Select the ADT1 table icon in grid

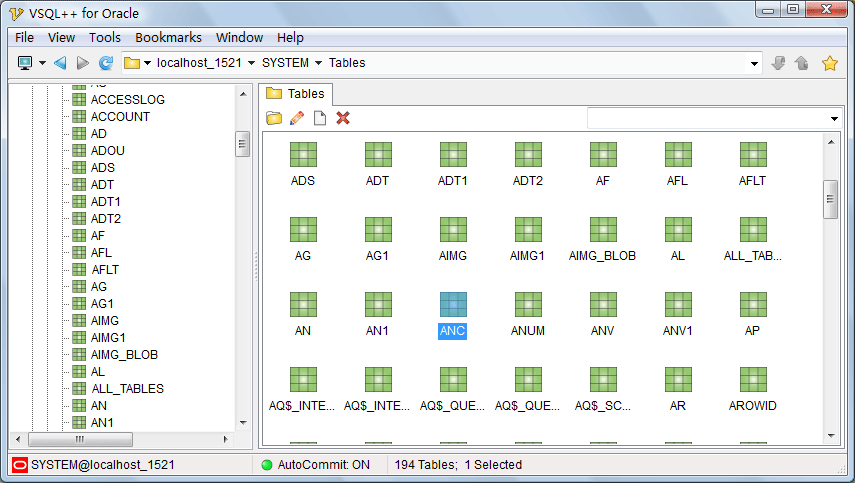453,155
